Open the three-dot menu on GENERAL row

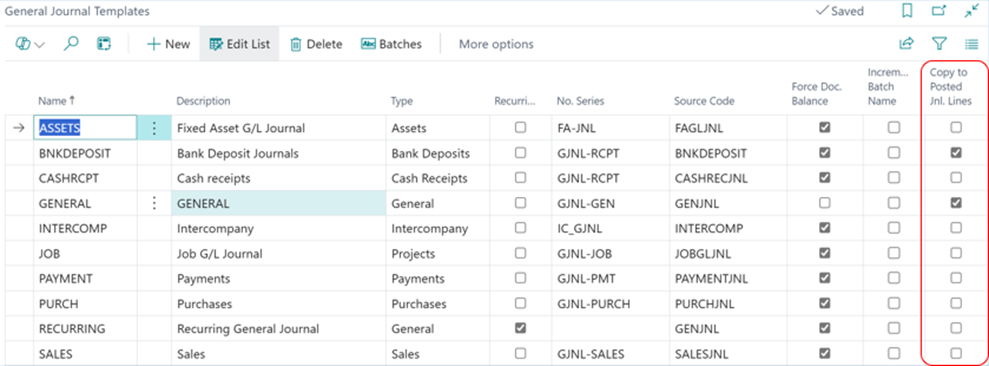pyautogui.click(x=155, y=203)
